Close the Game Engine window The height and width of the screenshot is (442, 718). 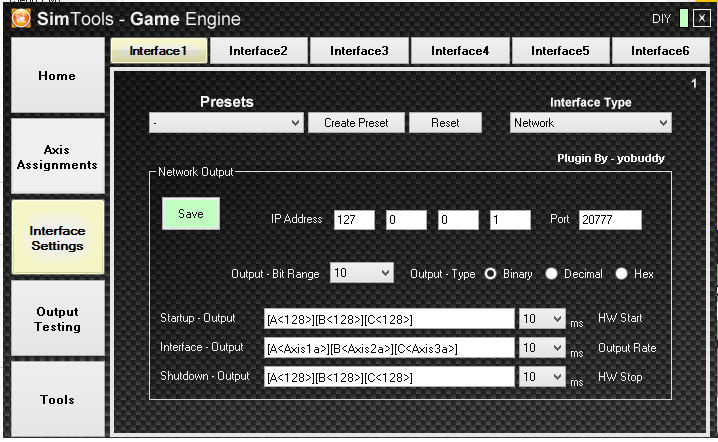pos(702,18)
